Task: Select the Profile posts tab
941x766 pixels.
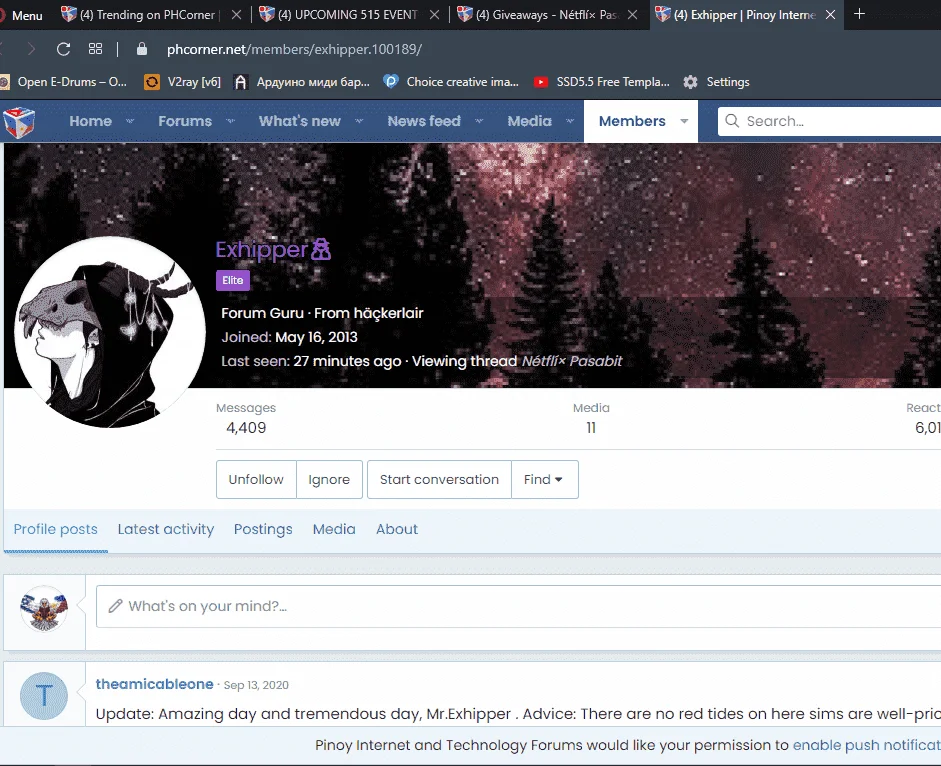Action: (x=55, y=529)
